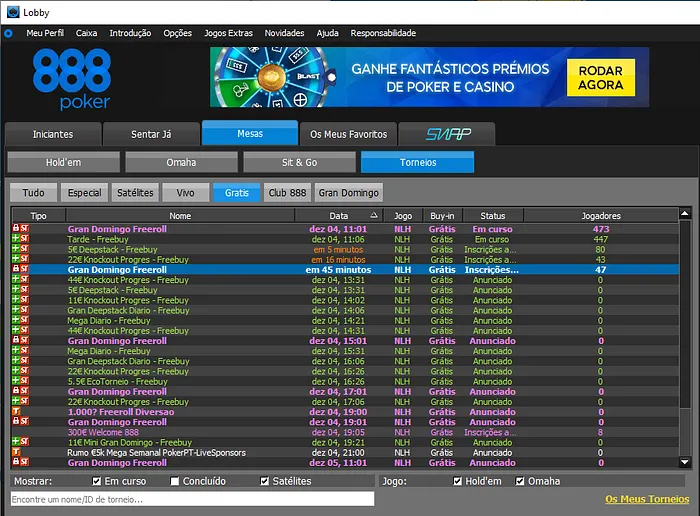Switch to the Sentar Já tab
This screenshot has width=700, height=516.
coord(151,134)
